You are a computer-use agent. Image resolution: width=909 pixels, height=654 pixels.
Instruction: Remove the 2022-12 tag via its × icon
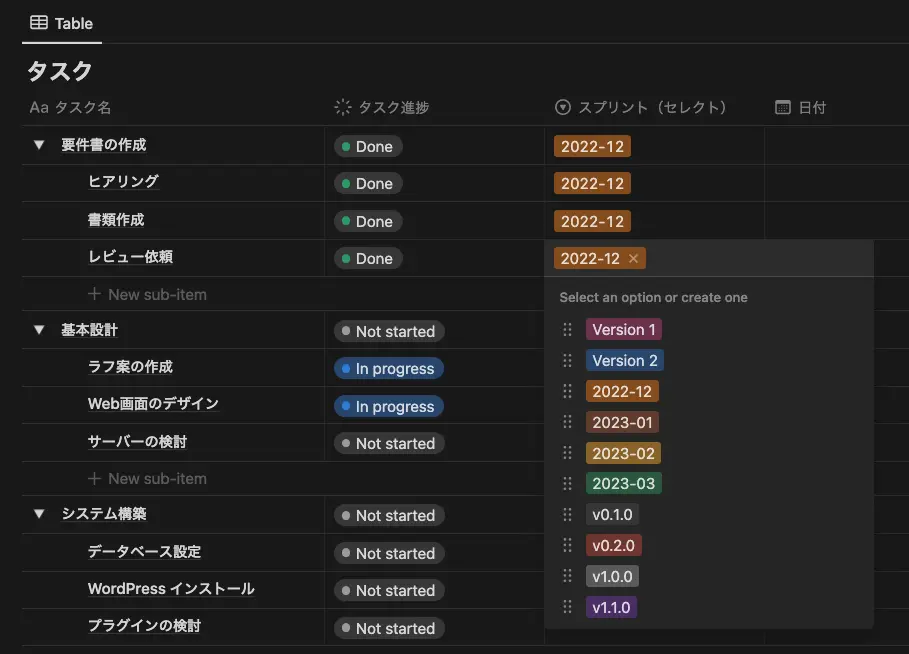click(x=633, y=257)
